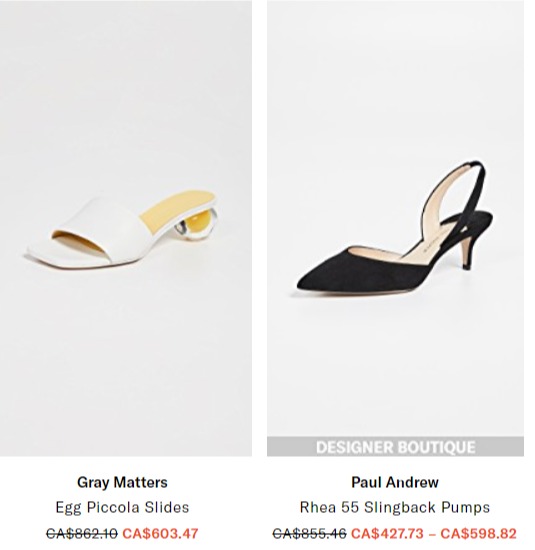Click the crossed-out CA$862.10 original price

[x=82, y=534]
